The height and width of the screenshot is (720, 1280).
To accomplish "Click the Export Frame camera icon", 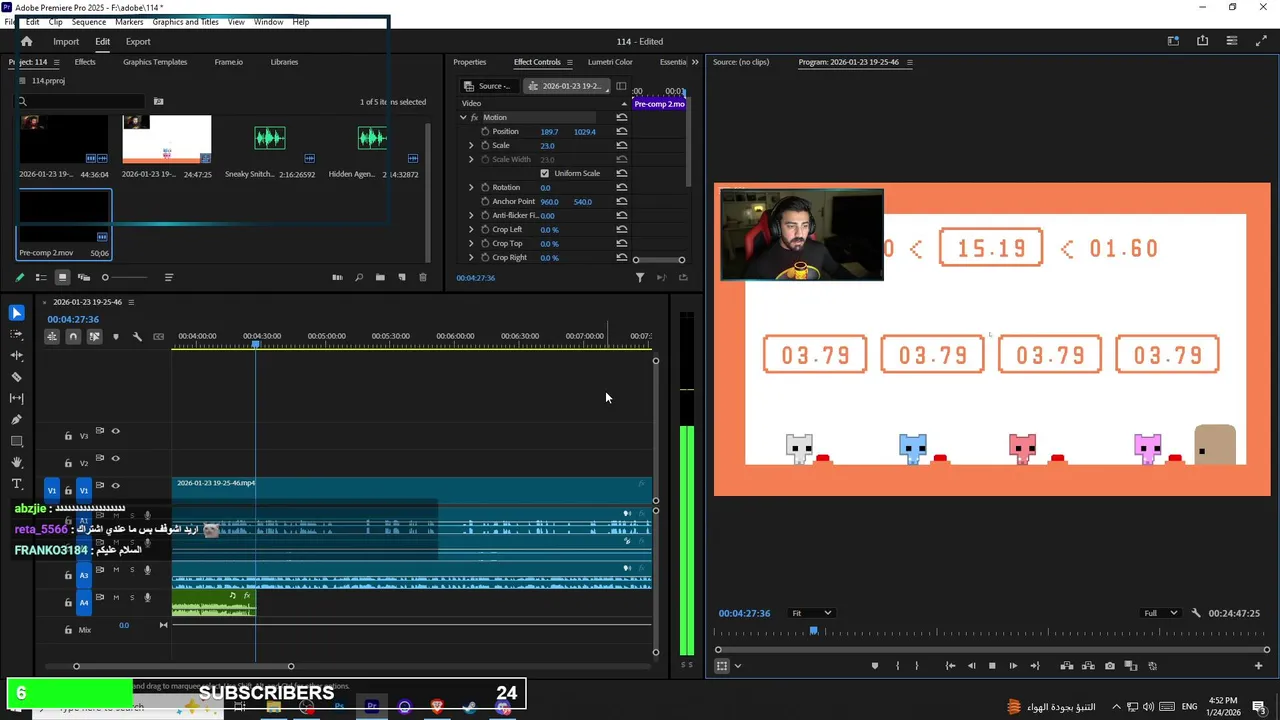I will tap(1110, 666).
